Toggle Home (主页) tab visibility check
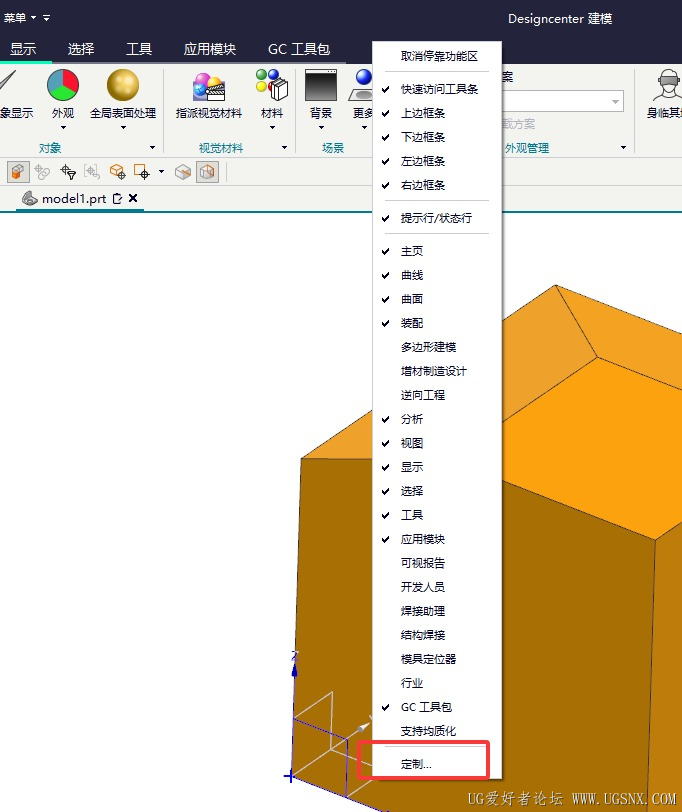 [385, 252]
